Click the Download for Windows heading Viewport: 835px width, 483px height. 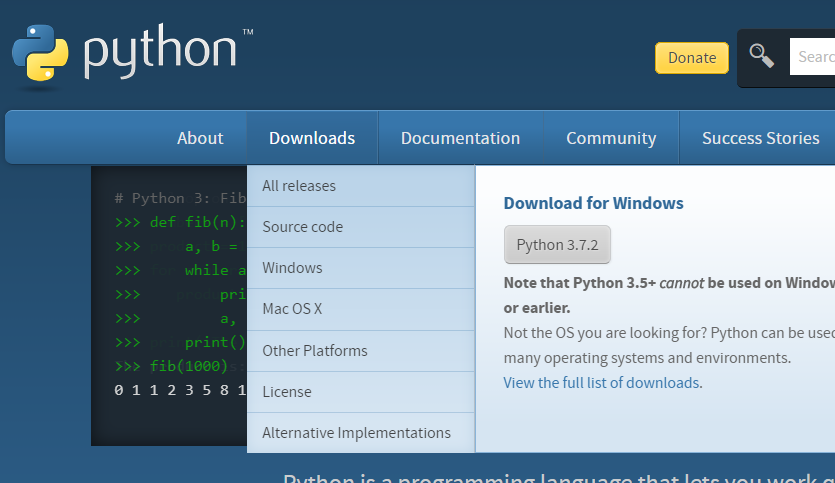(593, 203)
